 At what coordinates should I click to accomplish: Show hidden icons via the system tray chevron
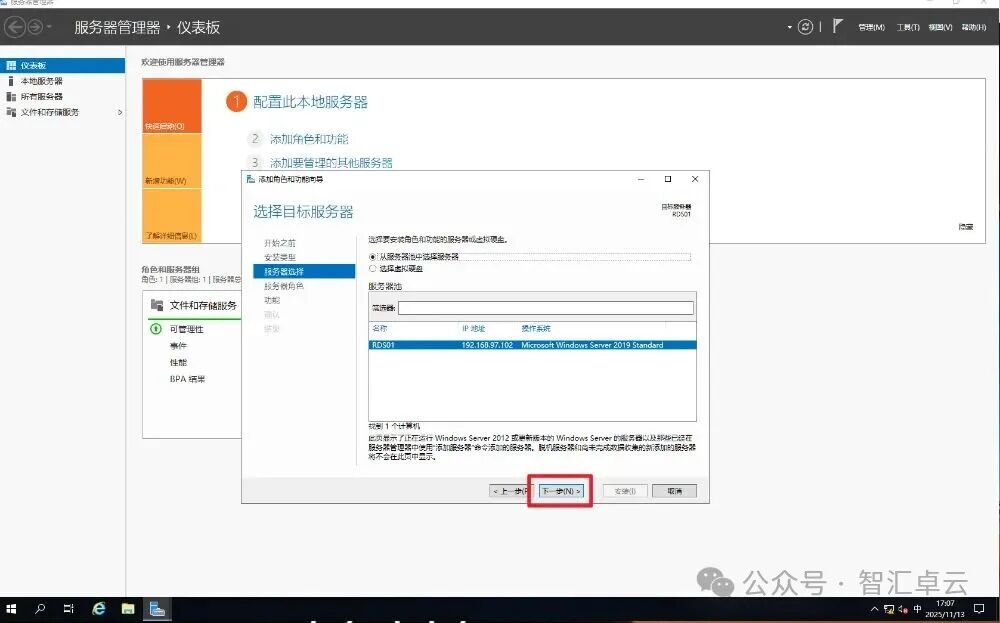click(875, 608)
